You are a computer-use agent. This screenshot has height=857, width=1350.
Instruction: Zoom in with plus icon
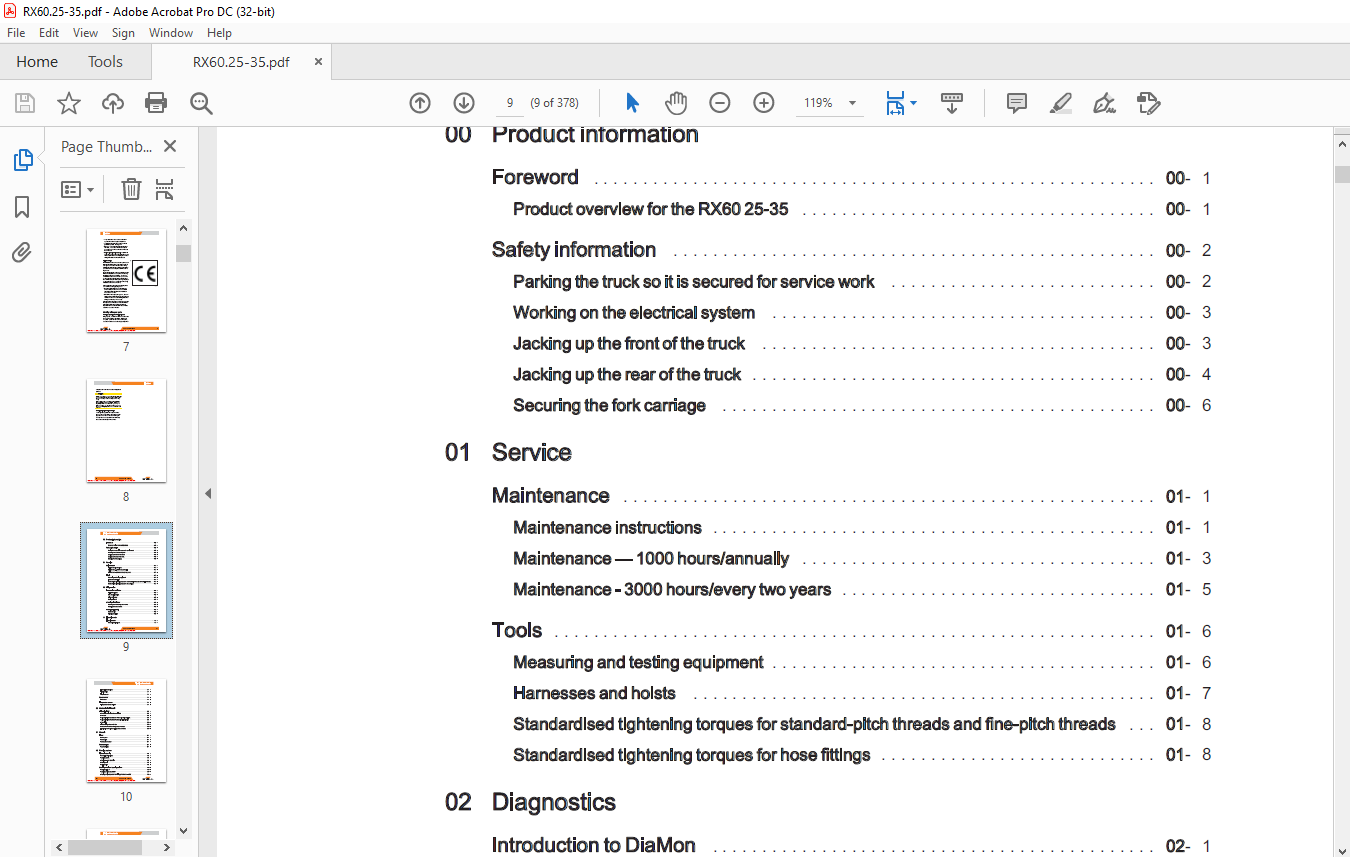pos(764,103)
